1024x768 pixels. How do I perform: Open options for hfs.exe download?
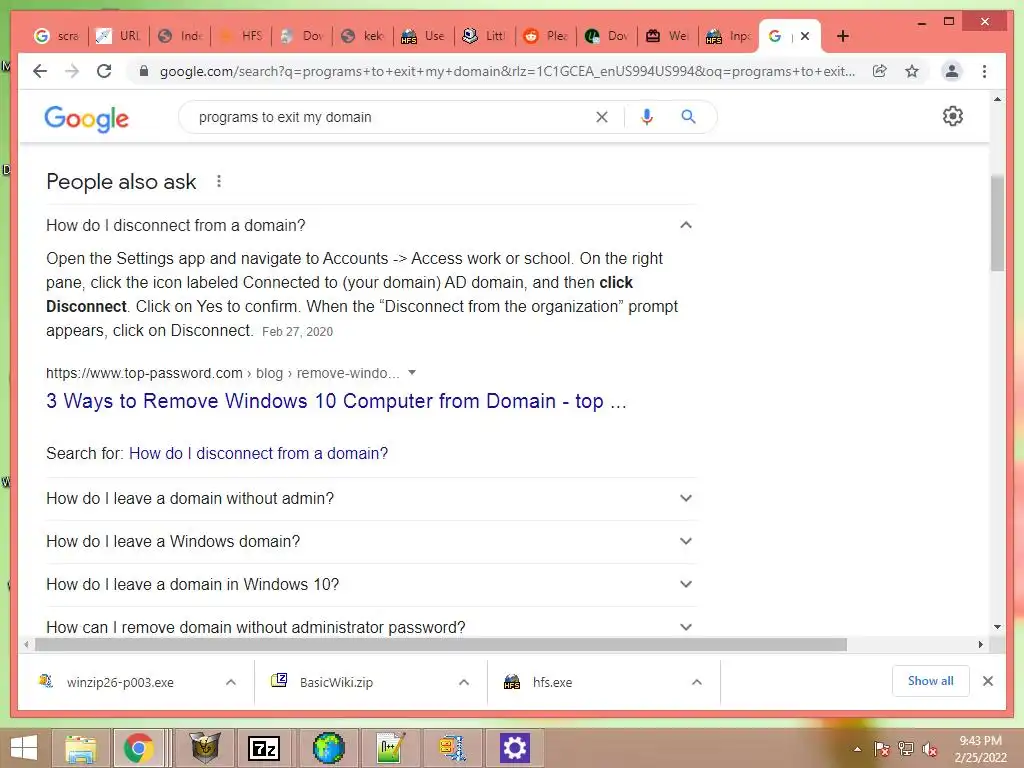tap(697, 682)
